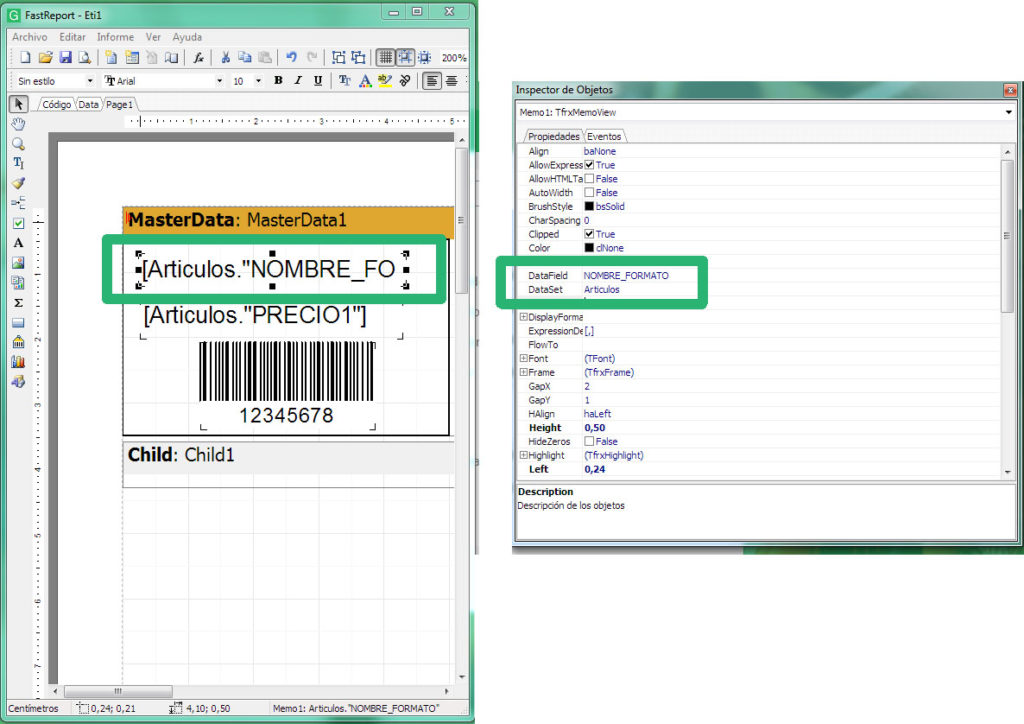This screenshot has height=724, width=1024.
Task: Copy the selected object in the toolbar
Action: [x=245, y=57]
